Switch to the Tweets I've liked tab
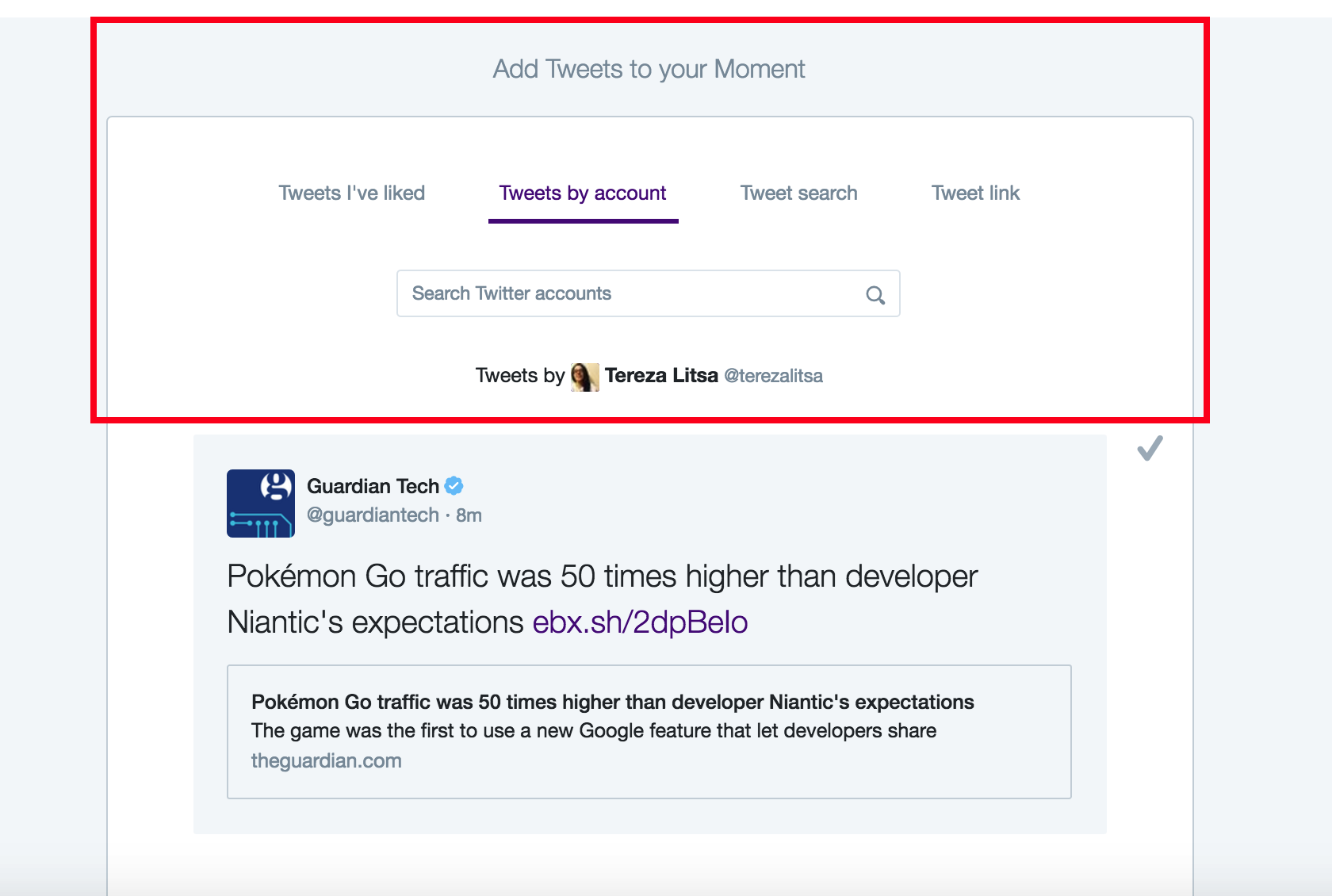 coord(351,193)
